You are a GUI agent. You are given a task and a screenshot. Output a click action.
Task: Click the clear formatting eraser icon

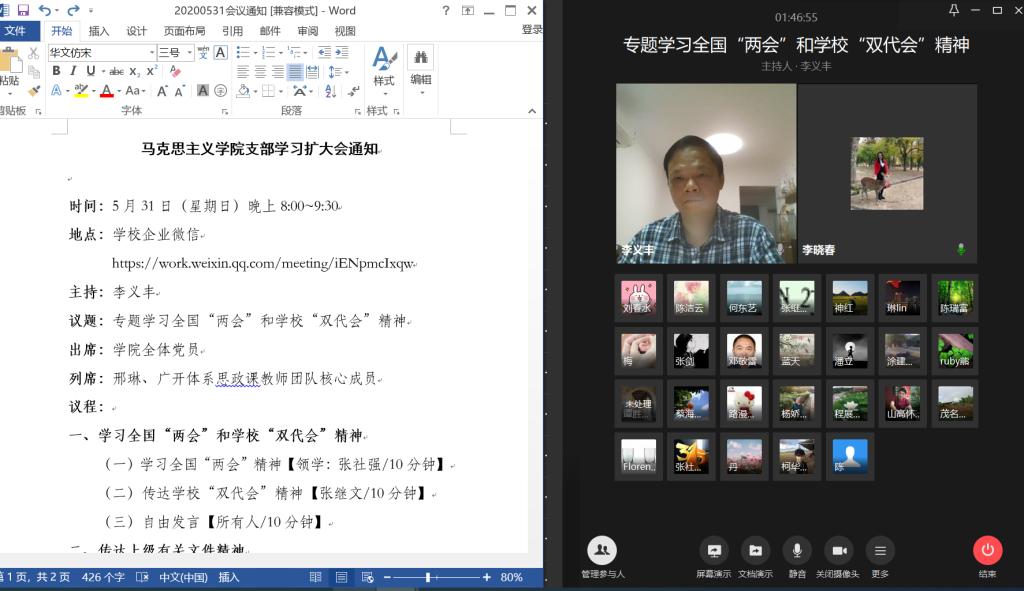(x=176, y=71)
